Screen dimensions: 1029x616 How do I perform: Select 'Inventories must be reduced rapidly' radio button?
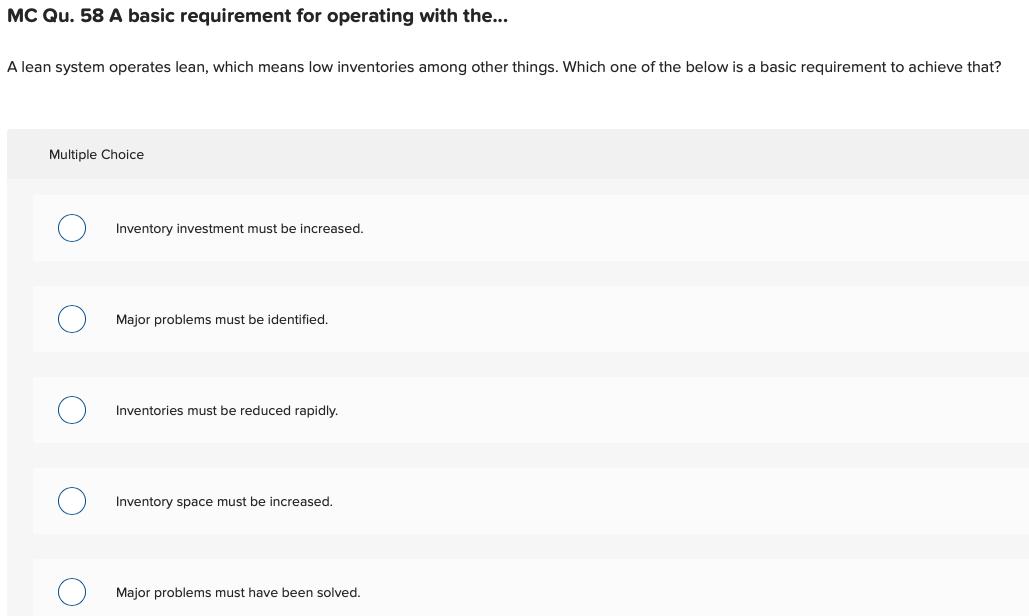coord(71,410)
